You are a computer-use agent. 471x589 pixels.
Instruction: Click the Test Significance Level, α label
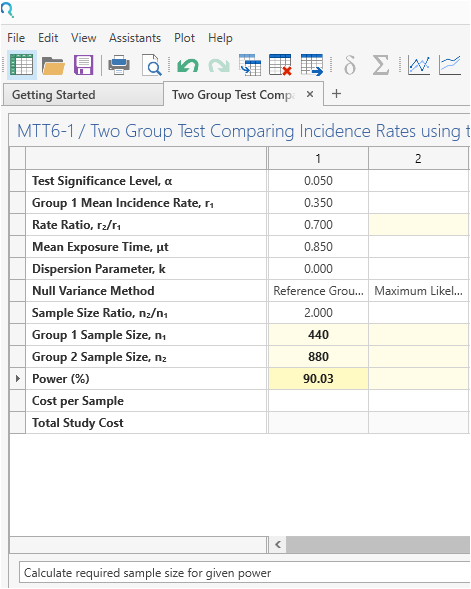(102, 181)
